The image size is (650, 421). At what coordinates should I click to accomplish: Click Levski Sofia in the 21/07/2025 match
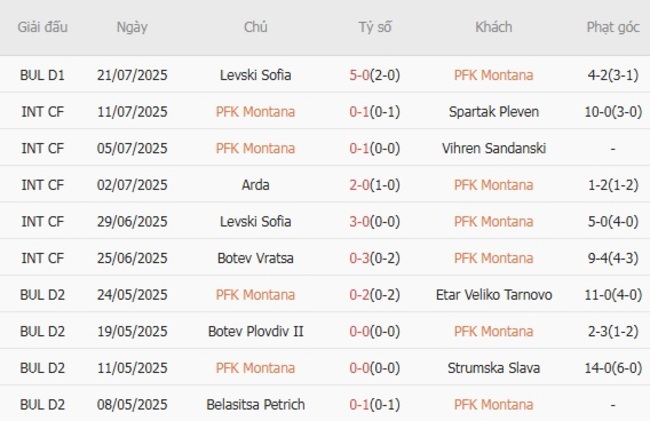pos(255,75)
